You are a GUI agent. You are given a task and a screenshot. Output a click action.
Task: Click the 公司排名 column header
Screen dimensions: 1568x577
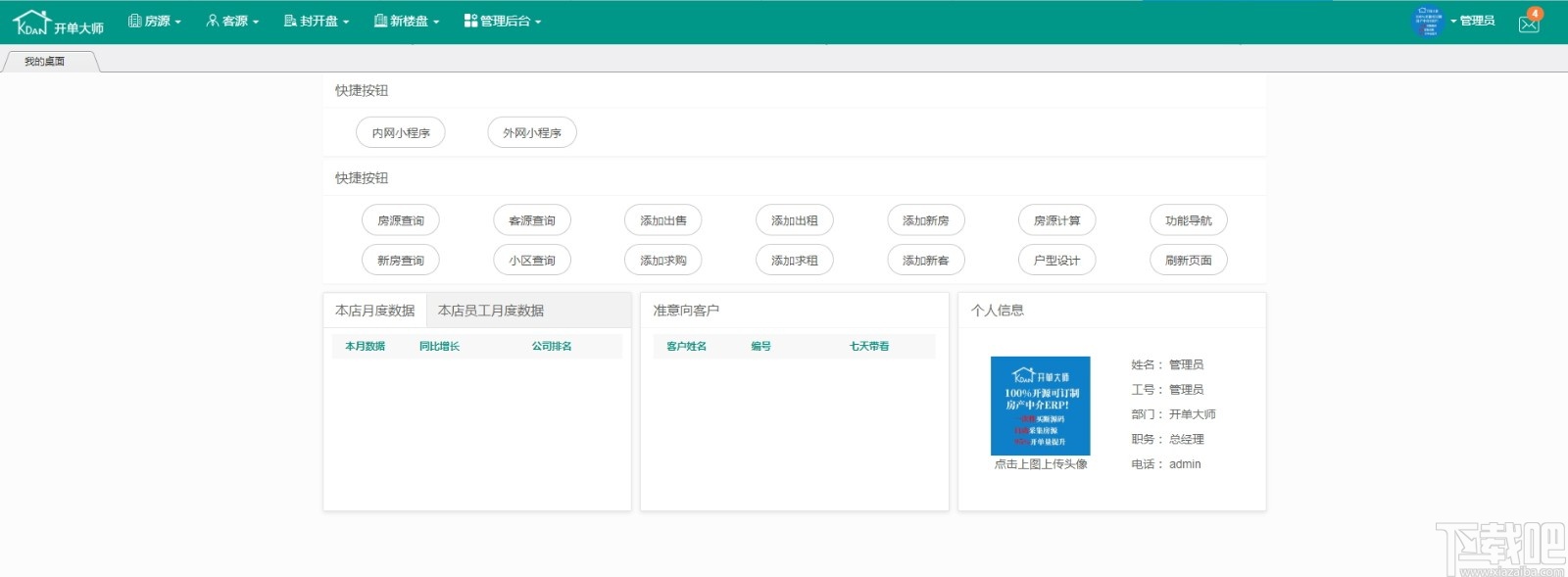[x=552, y=347]
